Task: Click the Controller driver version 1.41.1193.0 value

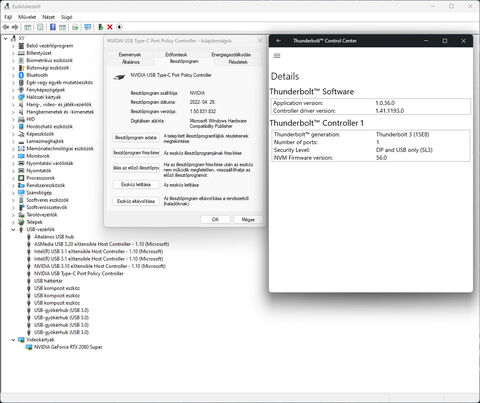Action: (x=390, y=111)
